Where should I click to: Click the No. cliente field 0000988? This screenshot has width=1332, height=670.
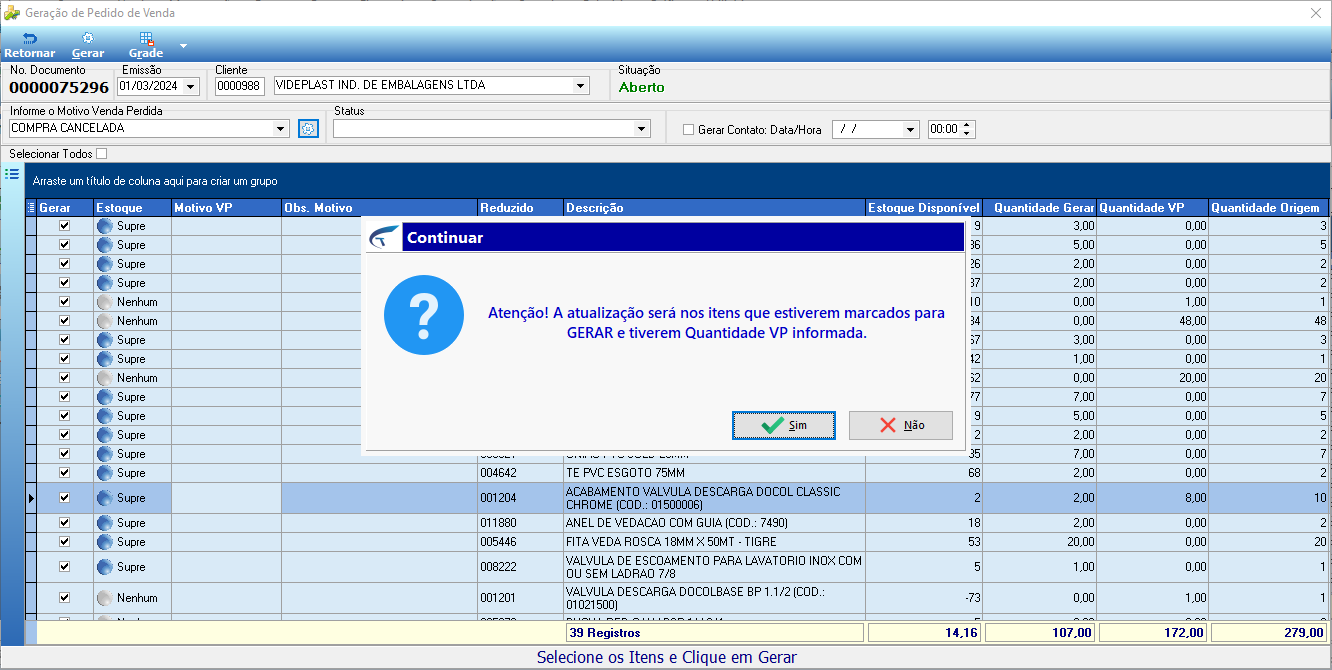click(x=240, y=86)
